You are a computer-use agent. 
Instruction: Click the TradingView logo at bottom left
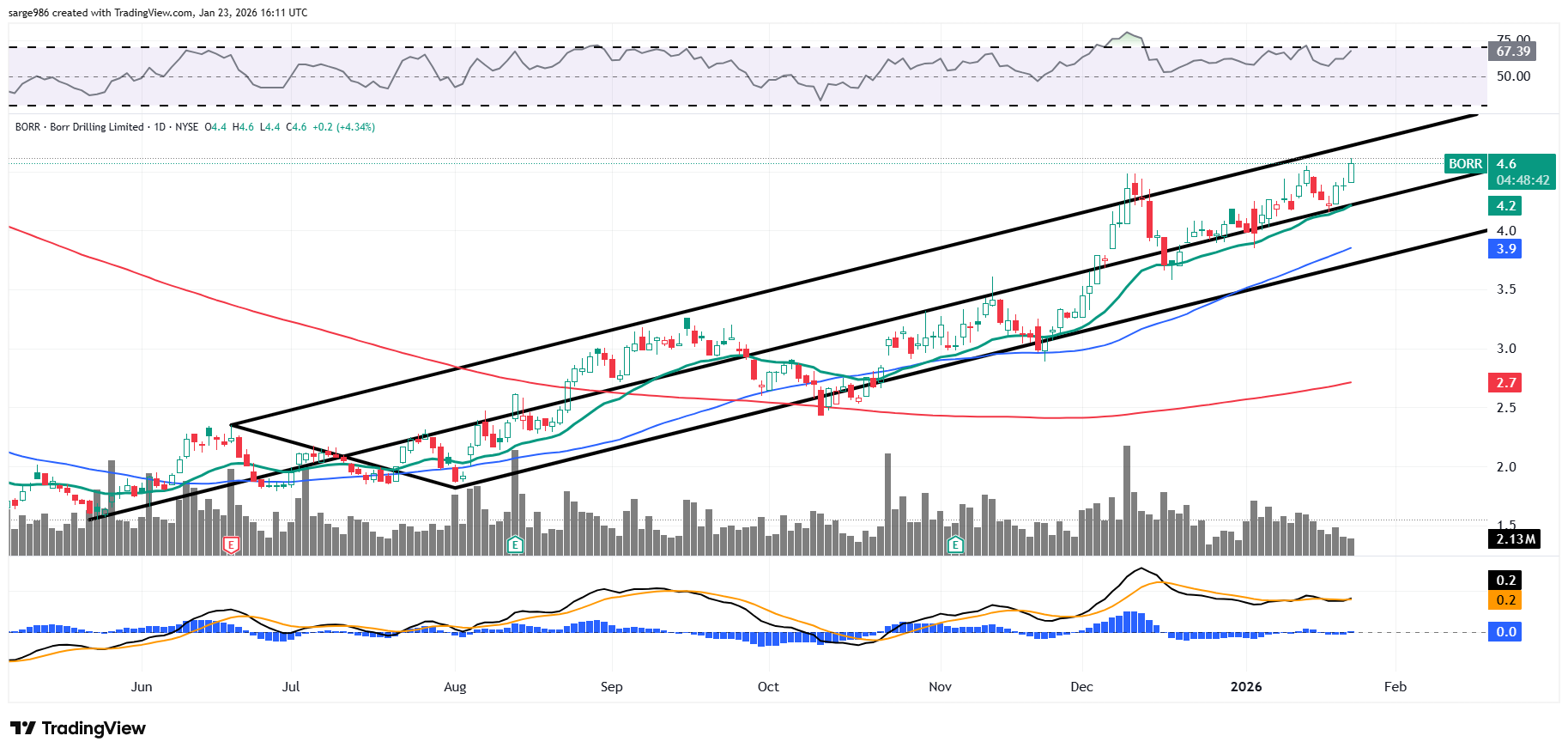coord(78,728)
